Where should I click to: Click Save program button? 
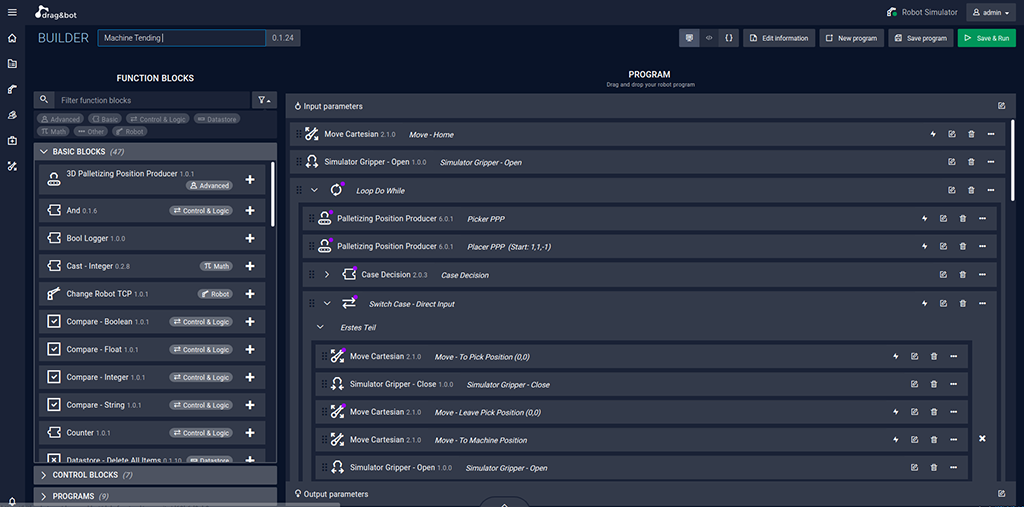click(921, 38)
